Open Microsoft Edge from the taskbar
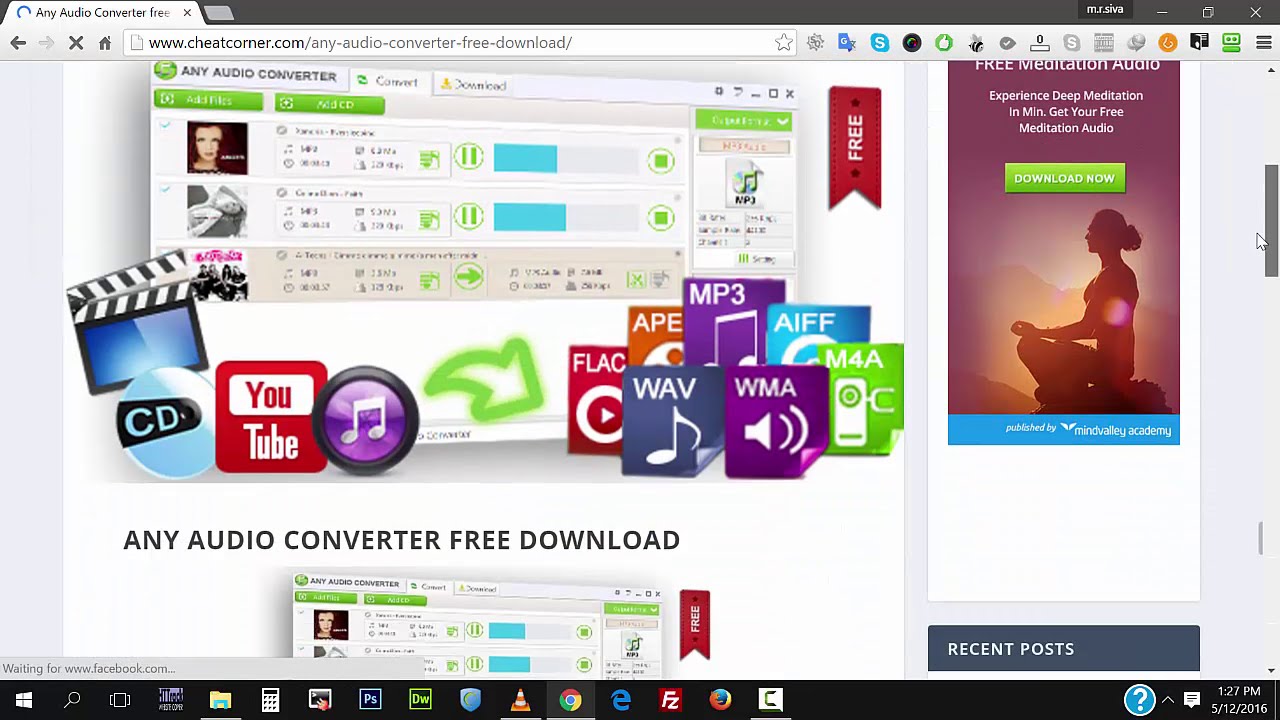1280x720 pixels. (620, 700)
